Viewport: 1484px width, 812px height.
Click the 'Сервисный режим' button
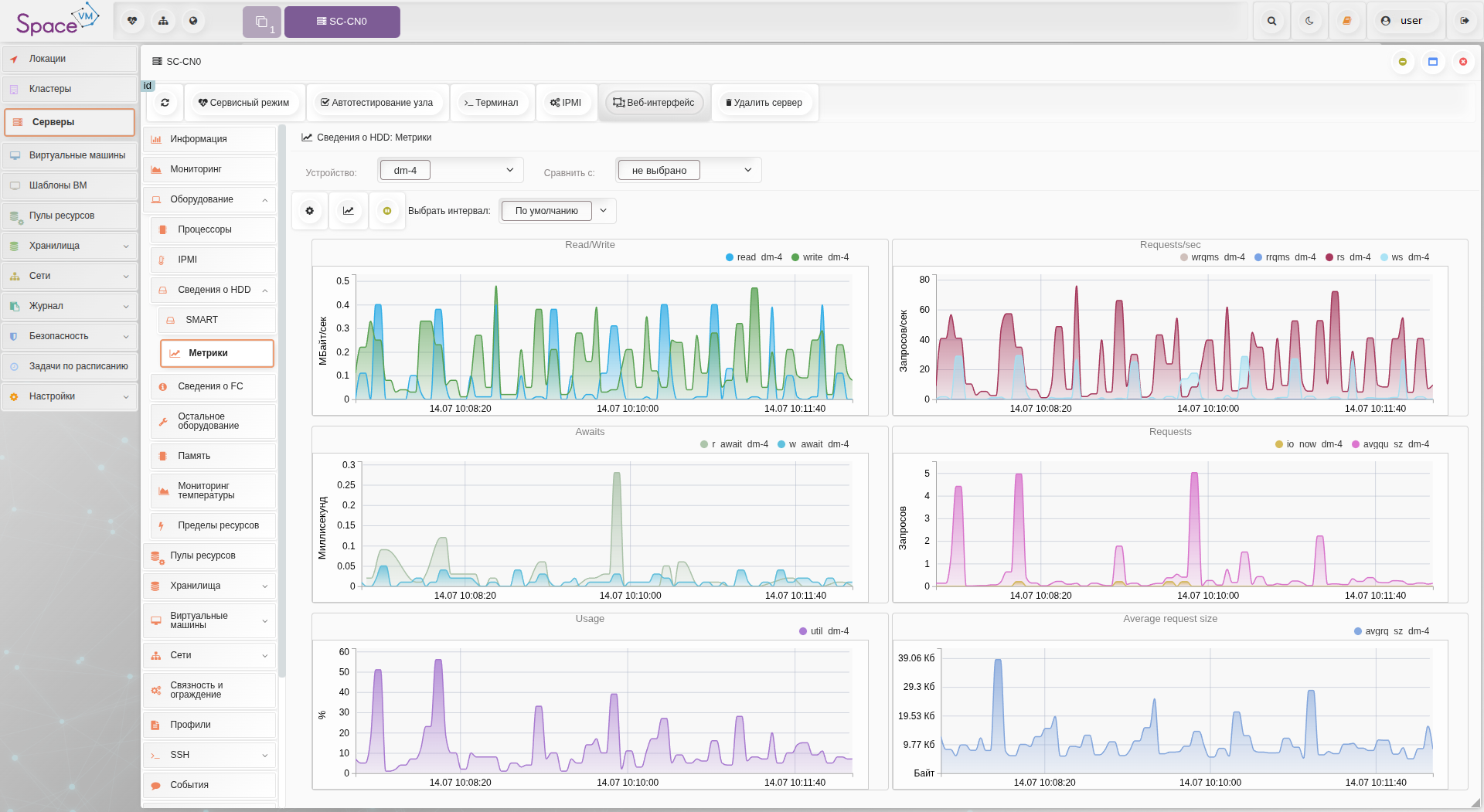click(244, 103)
